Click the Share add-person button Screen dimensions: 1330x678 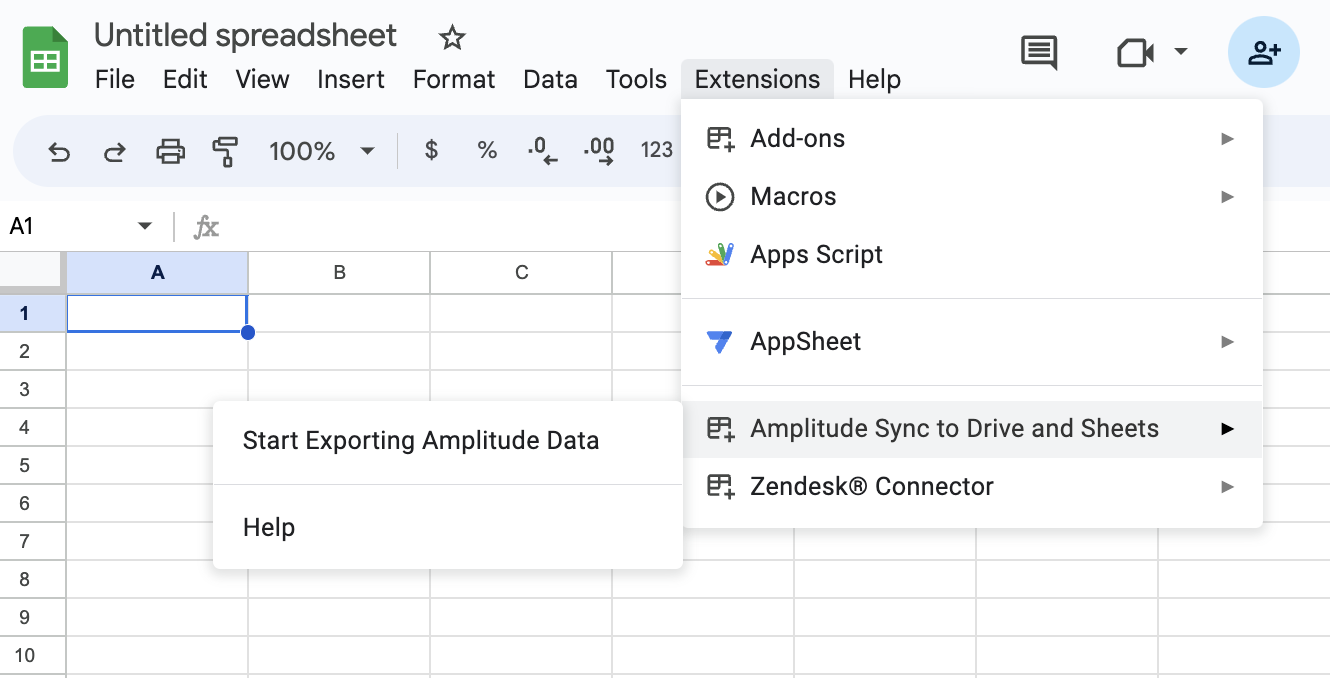coord(1263,52)
